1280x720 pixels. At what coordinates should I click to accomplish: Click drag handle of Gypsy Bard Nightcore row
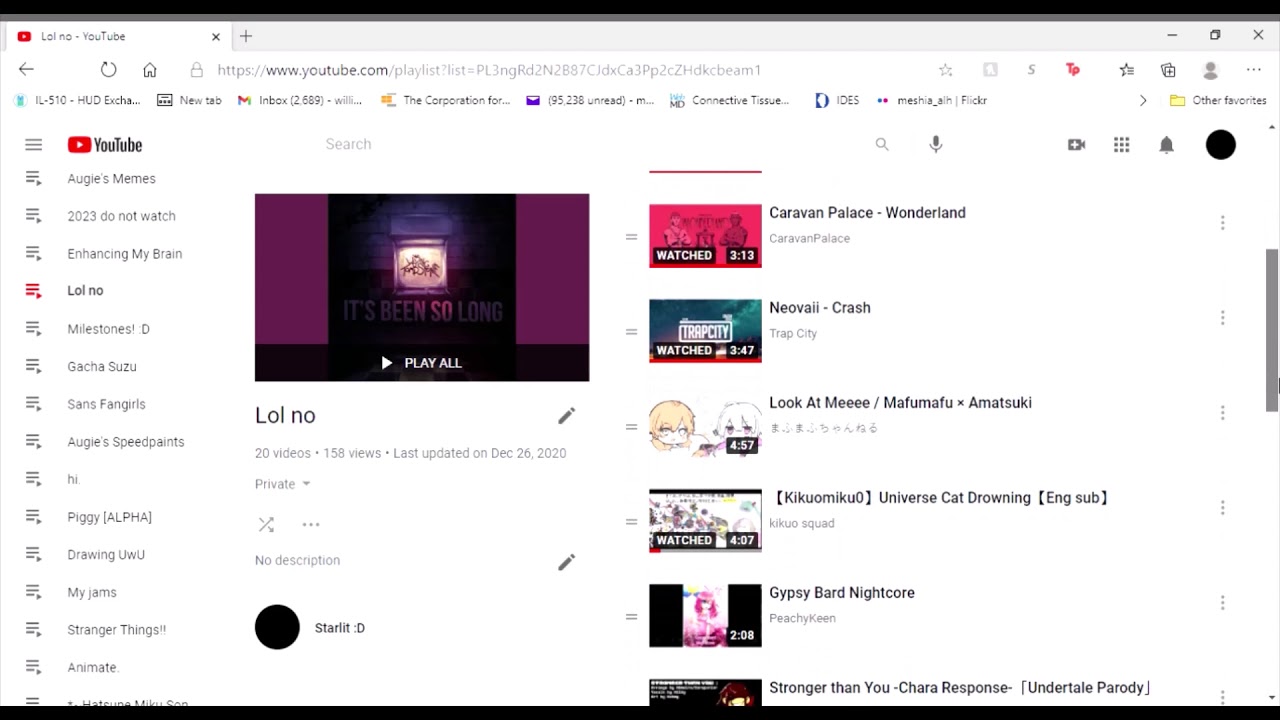[x=631, y=617]
